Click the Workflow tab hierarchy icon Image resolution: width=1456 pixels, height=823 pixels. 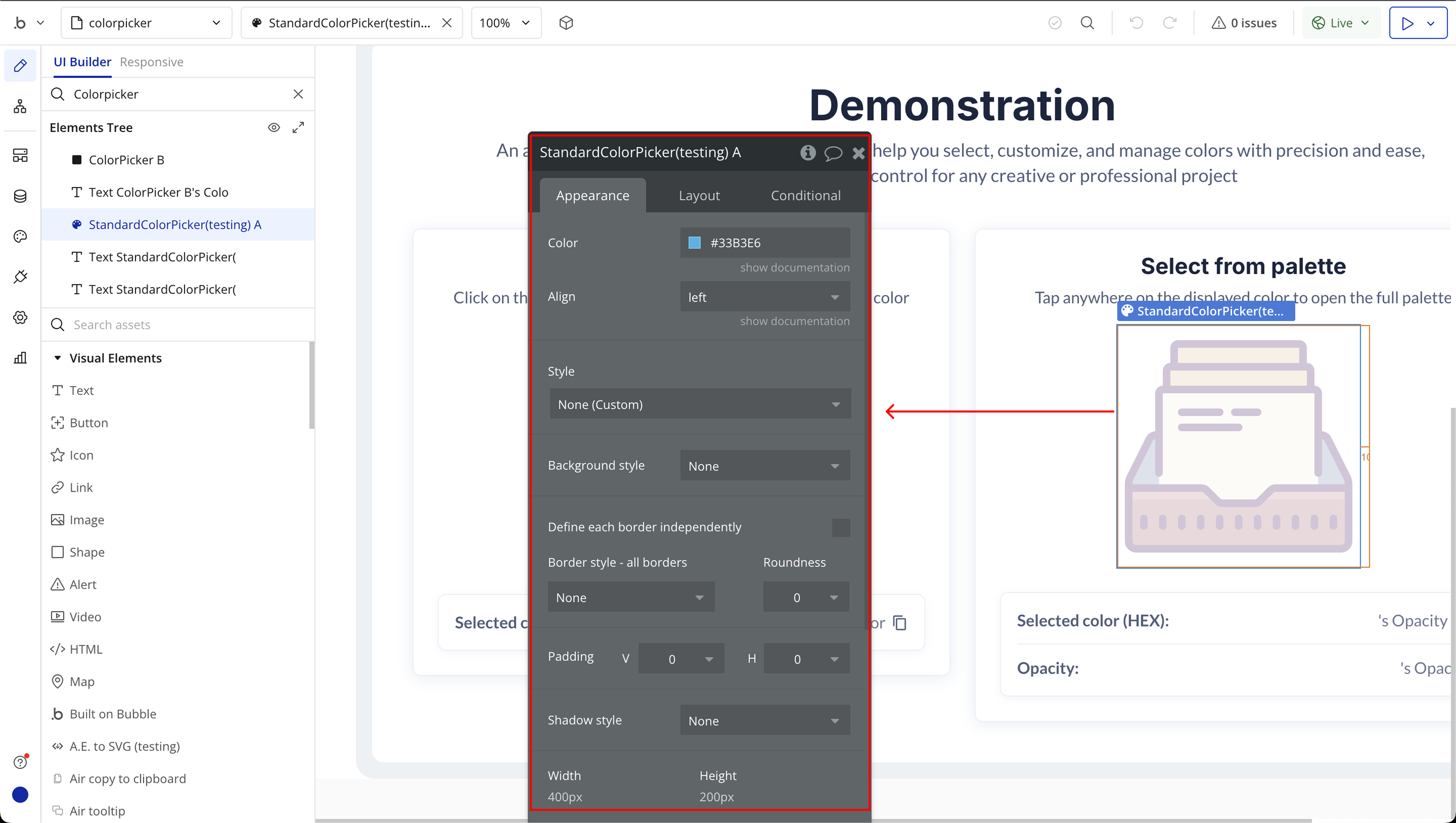(20, 106)
